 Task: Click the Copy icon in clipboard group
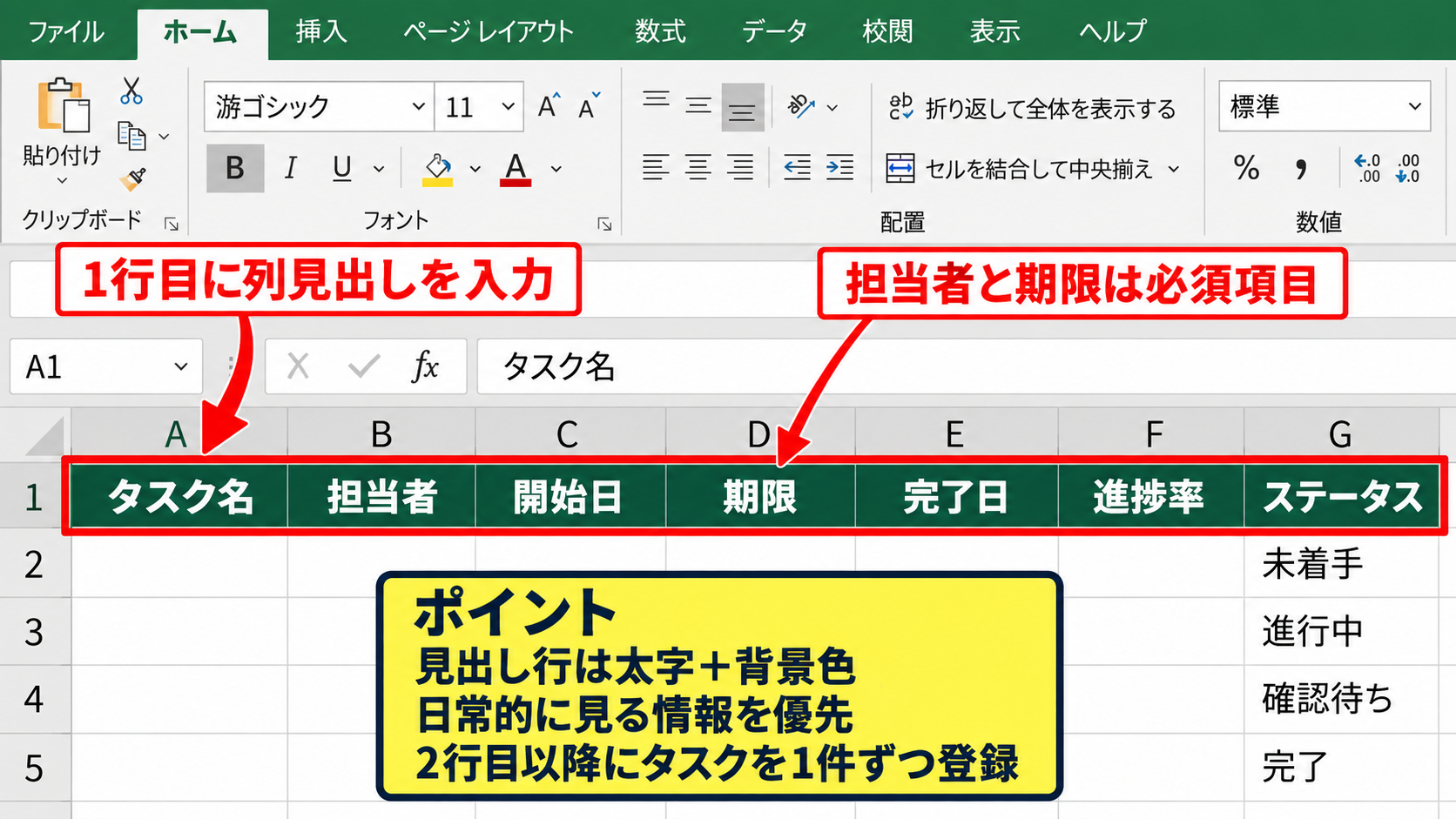pos(131,136)
